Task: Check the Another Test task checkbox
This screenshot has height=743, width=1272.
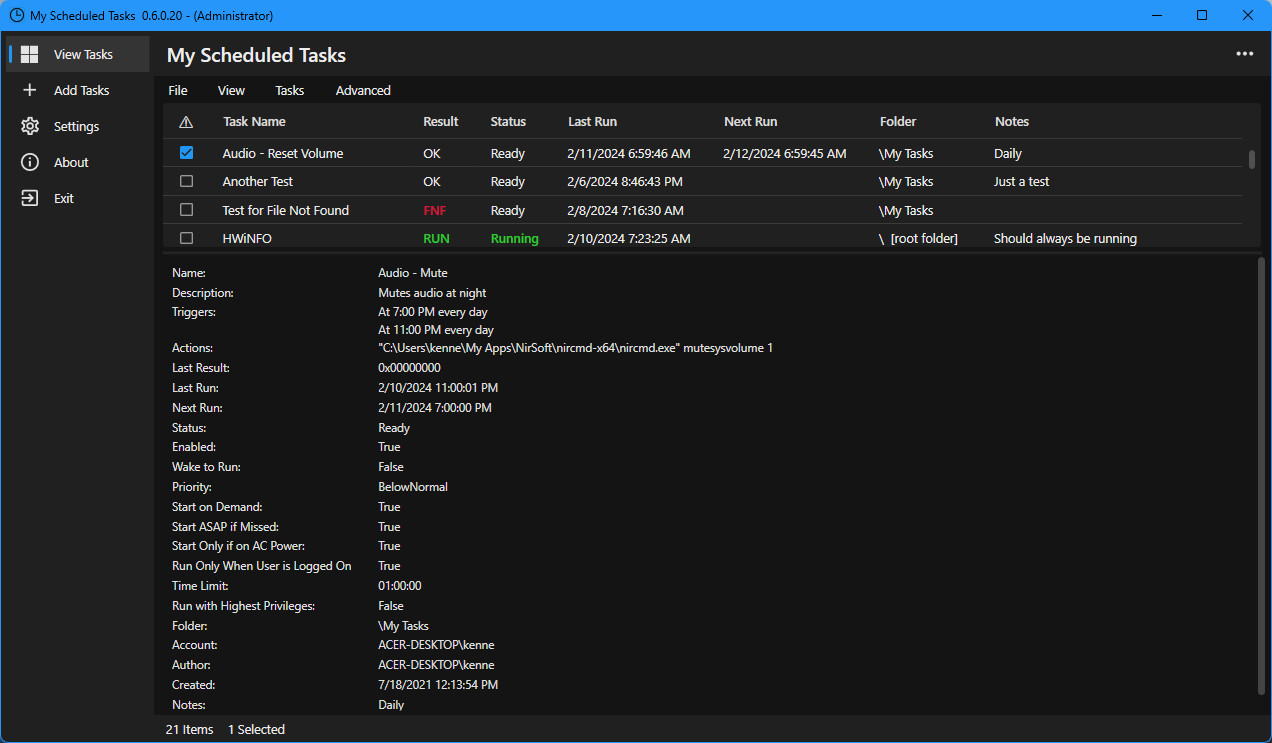Action: [x=186, y=181]
